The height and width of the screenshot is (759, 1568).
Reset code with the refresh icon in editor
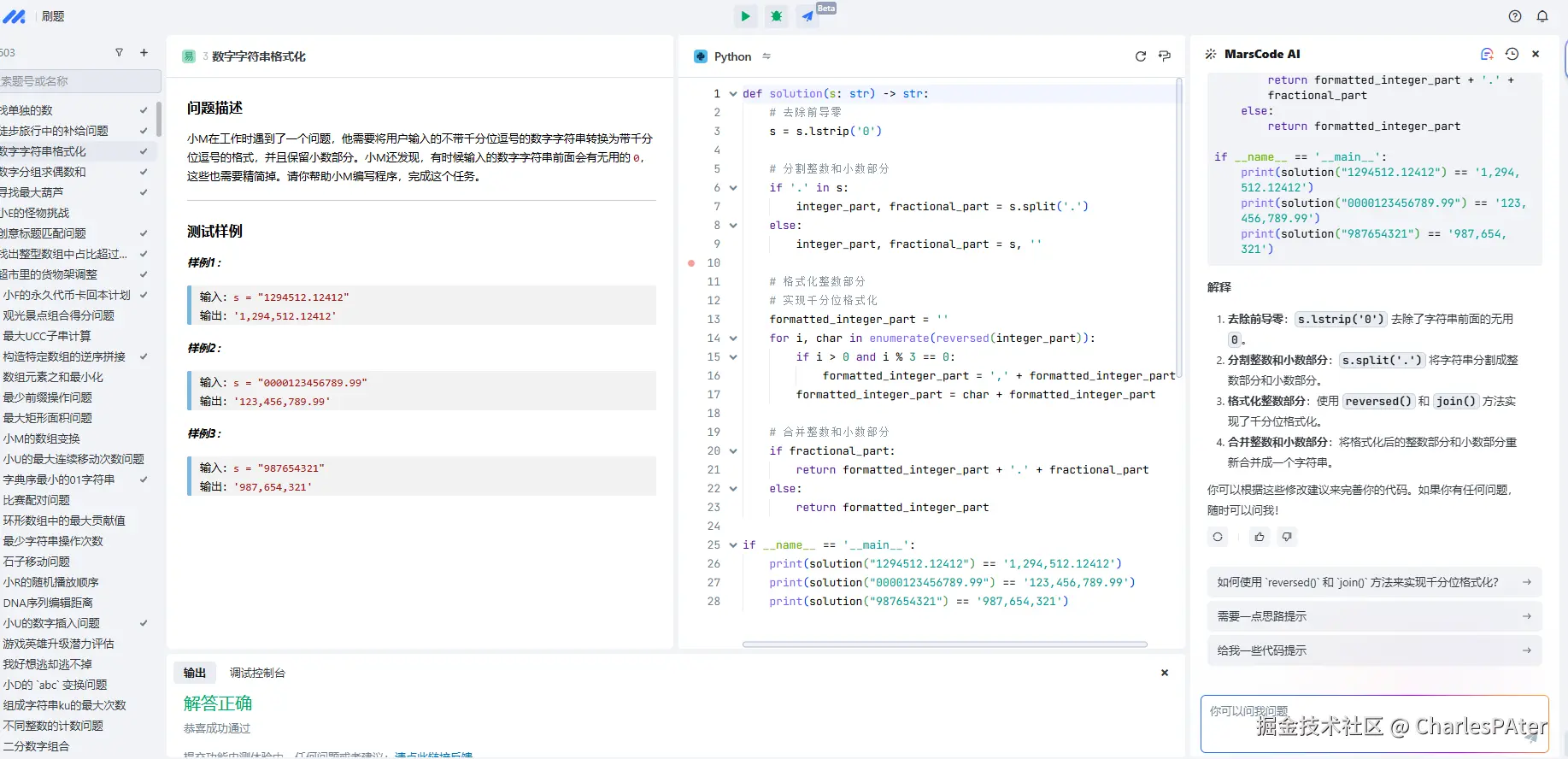(1140, 56)
